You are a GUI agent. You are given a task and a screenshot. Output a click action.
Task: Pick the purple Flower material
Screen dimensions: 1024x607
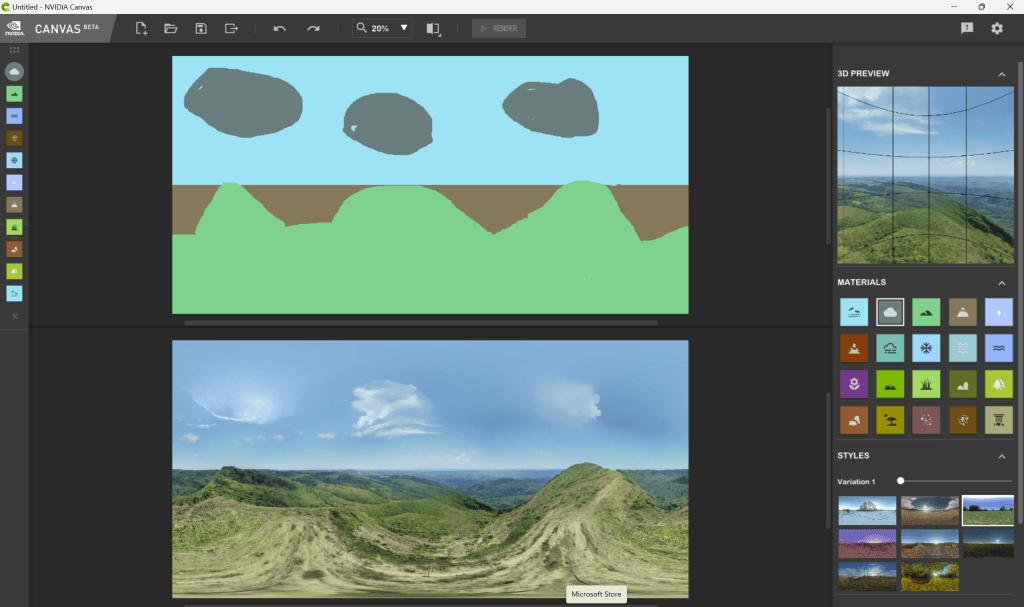pyautogui.click(x=854, y=384)
